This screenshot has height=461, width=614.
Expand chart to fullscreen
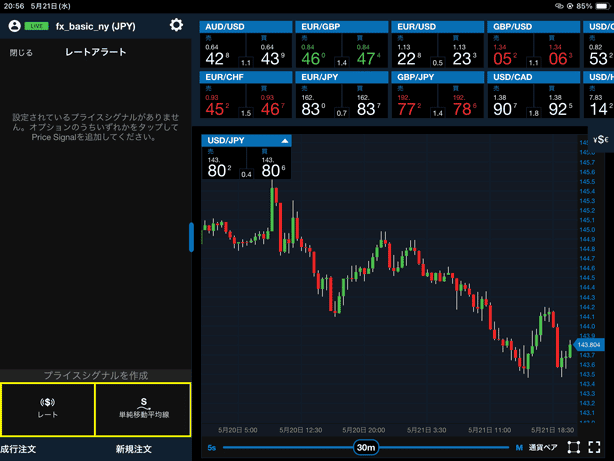tap(594, 447)
